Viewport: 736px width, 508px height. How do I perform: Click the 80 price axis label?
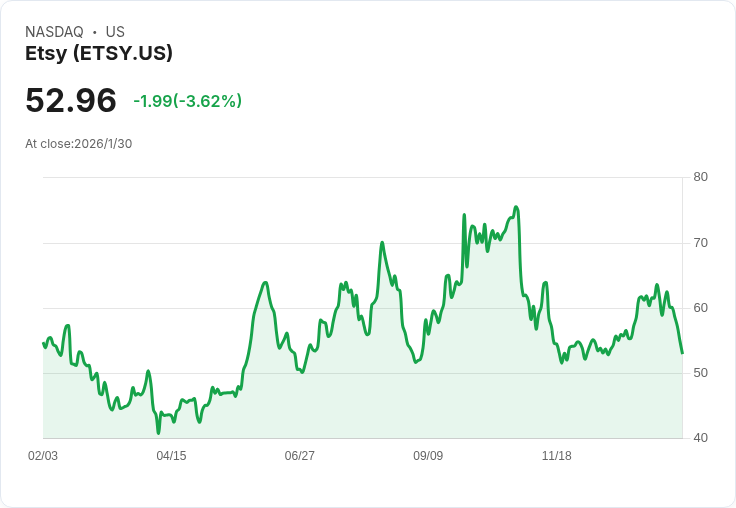pyautogui.click(x=700, y=177)
